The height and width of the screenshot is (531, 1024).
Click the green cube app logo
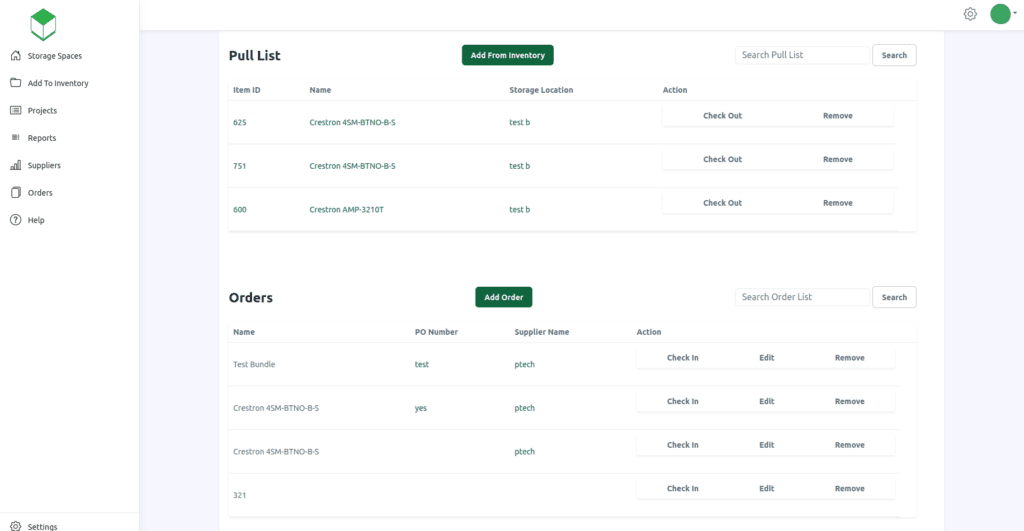[x=43, y=25]
